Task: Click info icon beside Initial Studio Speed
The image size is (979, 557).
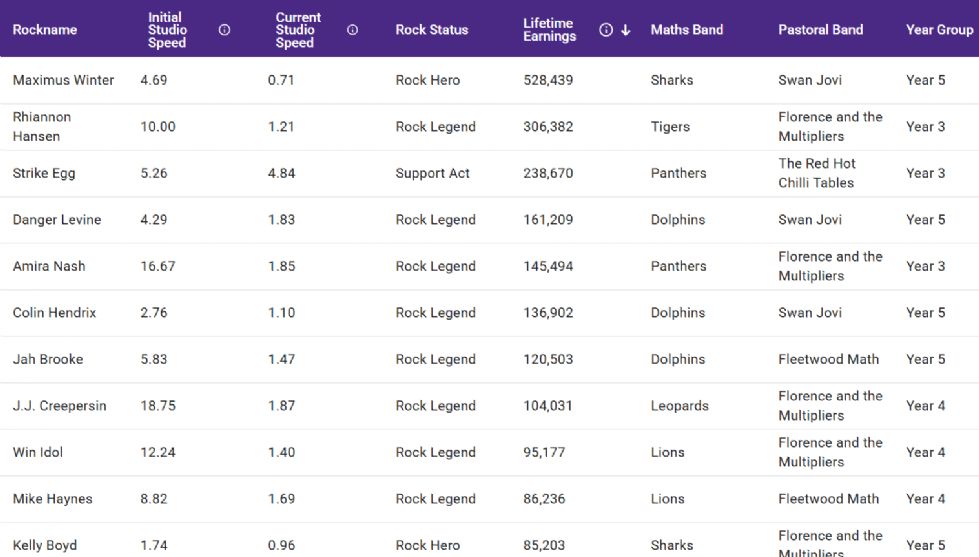Action: coord(224,30)
